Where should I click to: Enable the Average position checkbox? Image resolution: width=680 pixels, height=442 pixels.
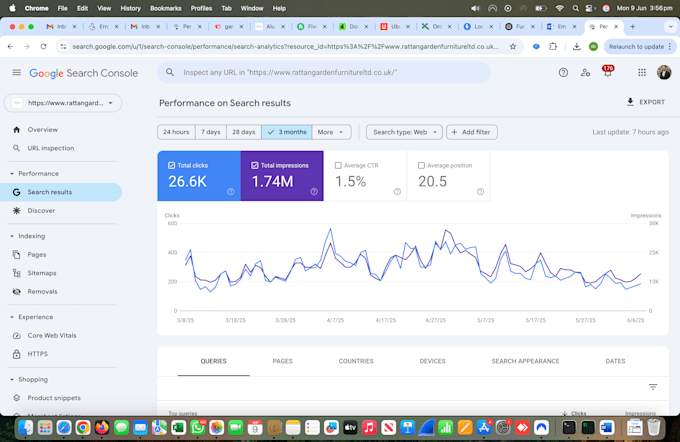point(421,165)
